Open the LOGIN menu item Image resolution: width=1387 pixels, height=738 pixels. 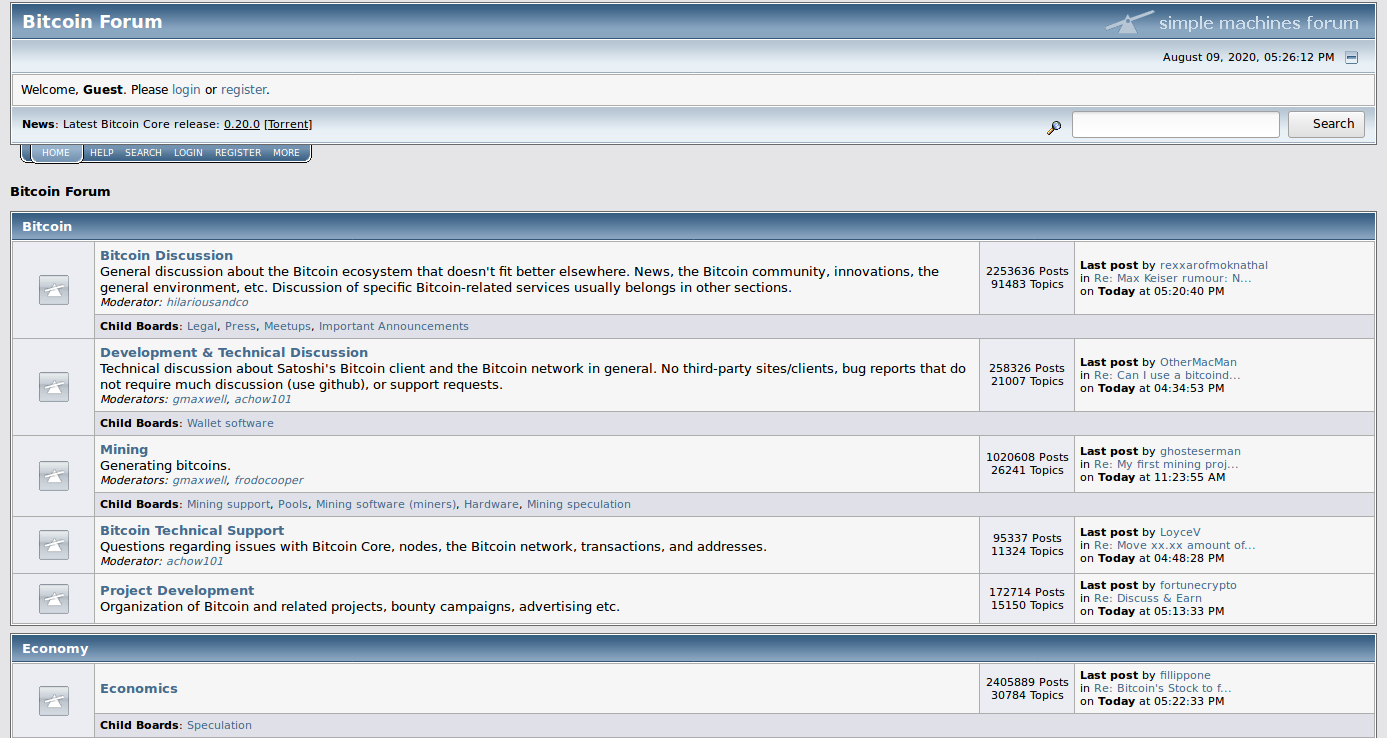188,153
